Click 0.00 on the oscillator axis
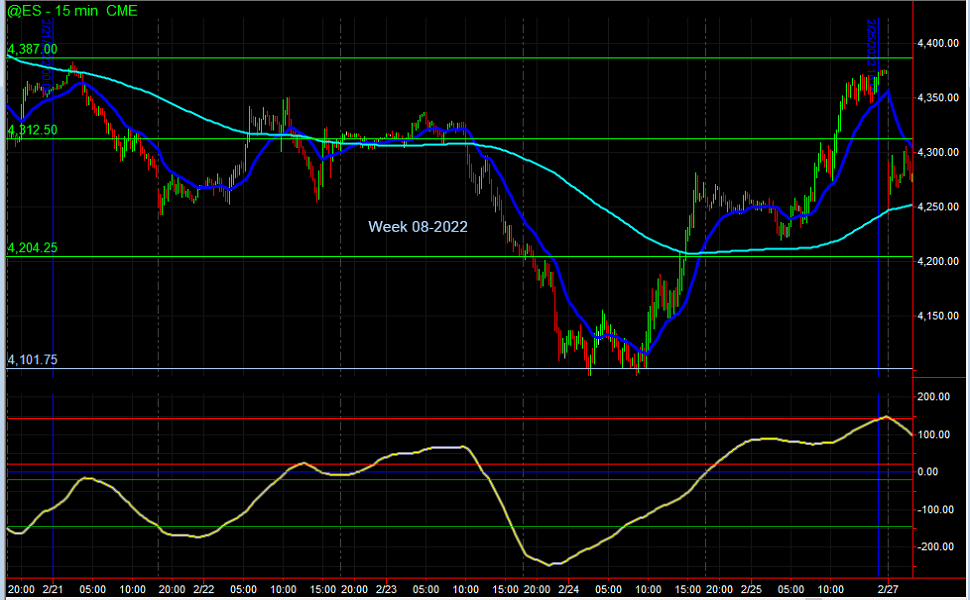This screenshot has height=600, width=970. 929,472
